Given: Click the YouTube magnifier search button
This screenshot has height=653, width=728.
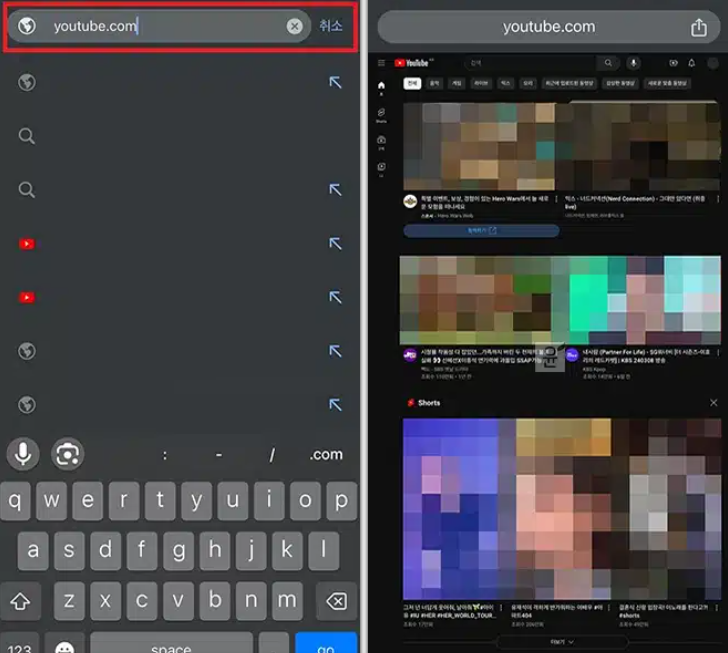Looking at the screenshot, I should coord(608,63).
